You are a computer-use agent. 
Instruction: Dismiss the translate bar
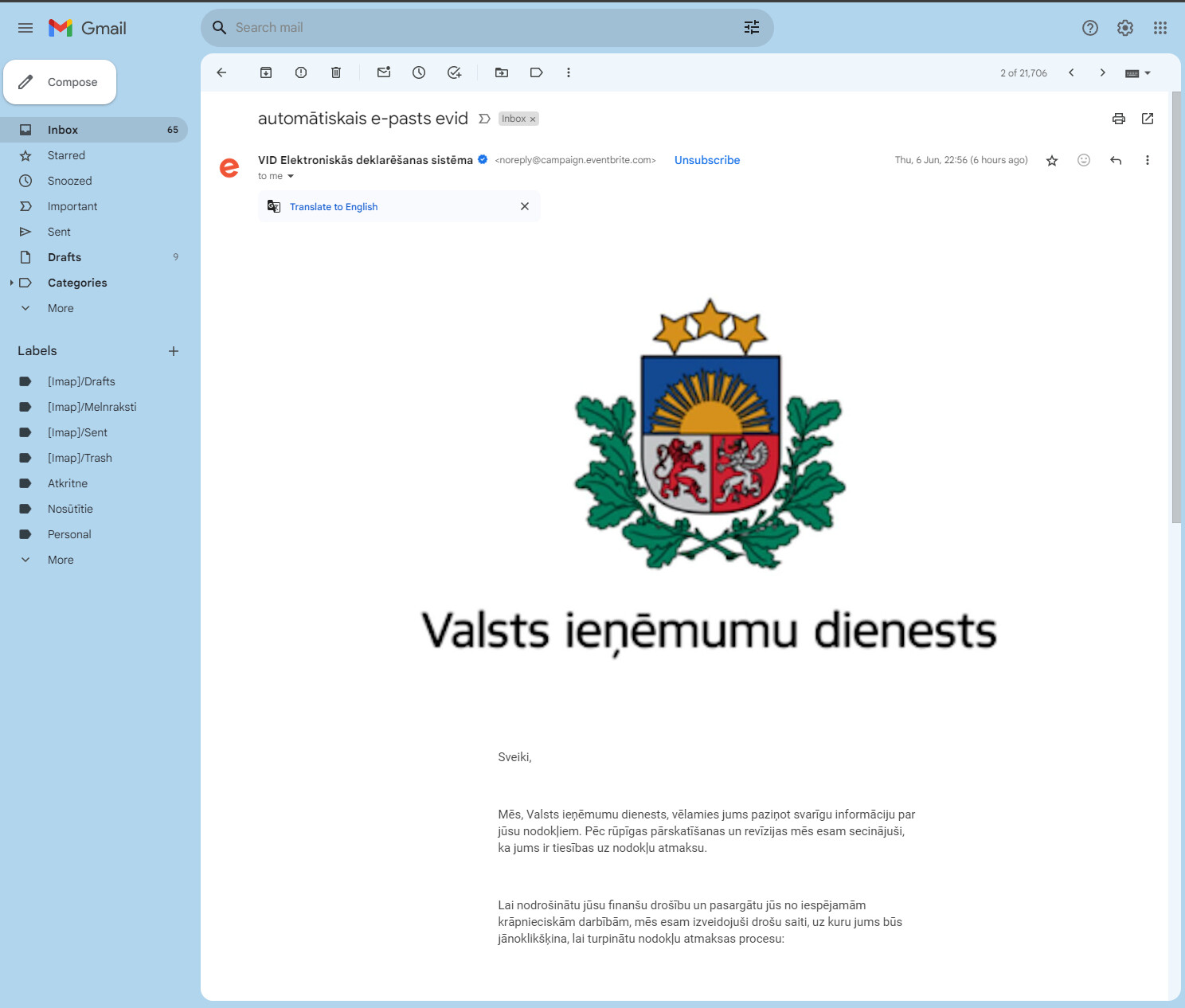[x=525, y=206]
